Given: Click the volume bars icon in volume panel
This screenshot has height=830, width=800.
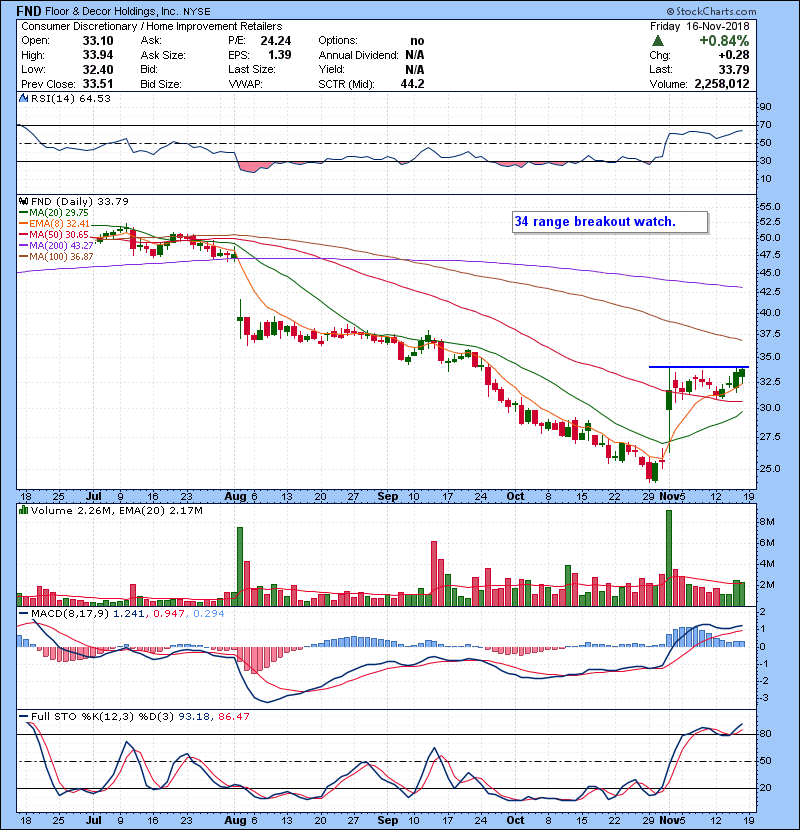Looking at the screenshot, I should [23, 510].
